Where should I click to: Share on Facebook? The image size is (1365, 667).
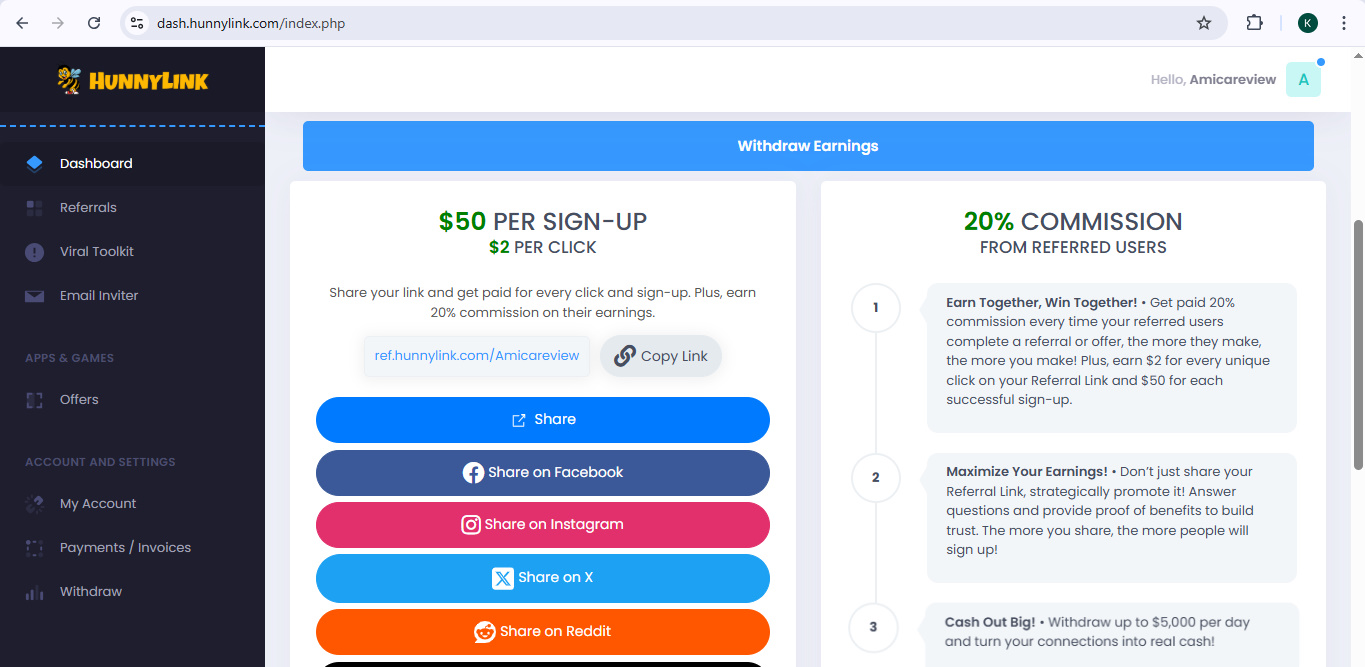point(543,473)
